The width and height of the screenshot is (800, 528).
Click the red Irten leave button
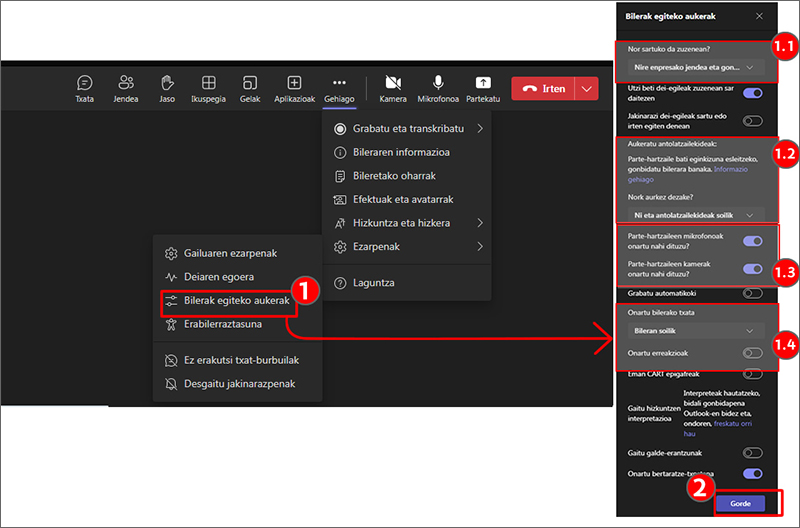point(541,88)
